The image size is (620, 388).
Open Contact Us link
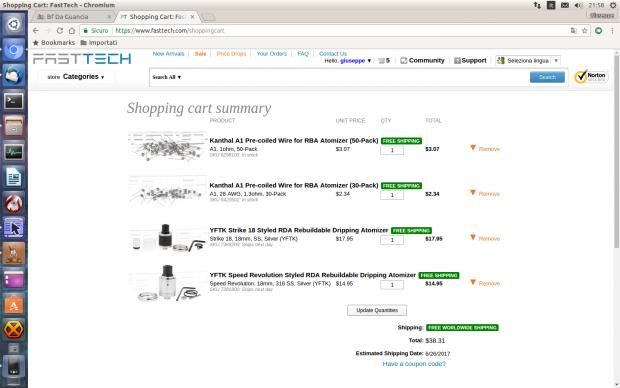tap(333, 53)
